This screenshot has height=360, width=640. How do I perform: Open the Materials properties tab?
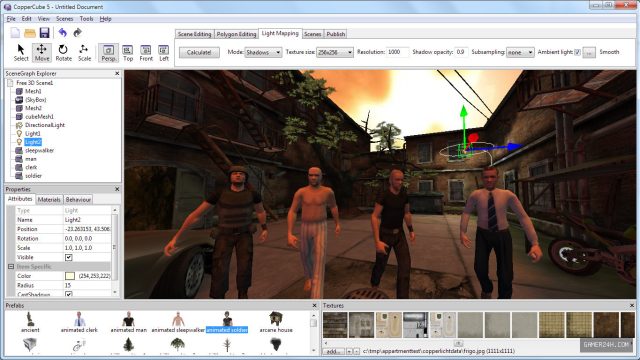click(49, 200)
